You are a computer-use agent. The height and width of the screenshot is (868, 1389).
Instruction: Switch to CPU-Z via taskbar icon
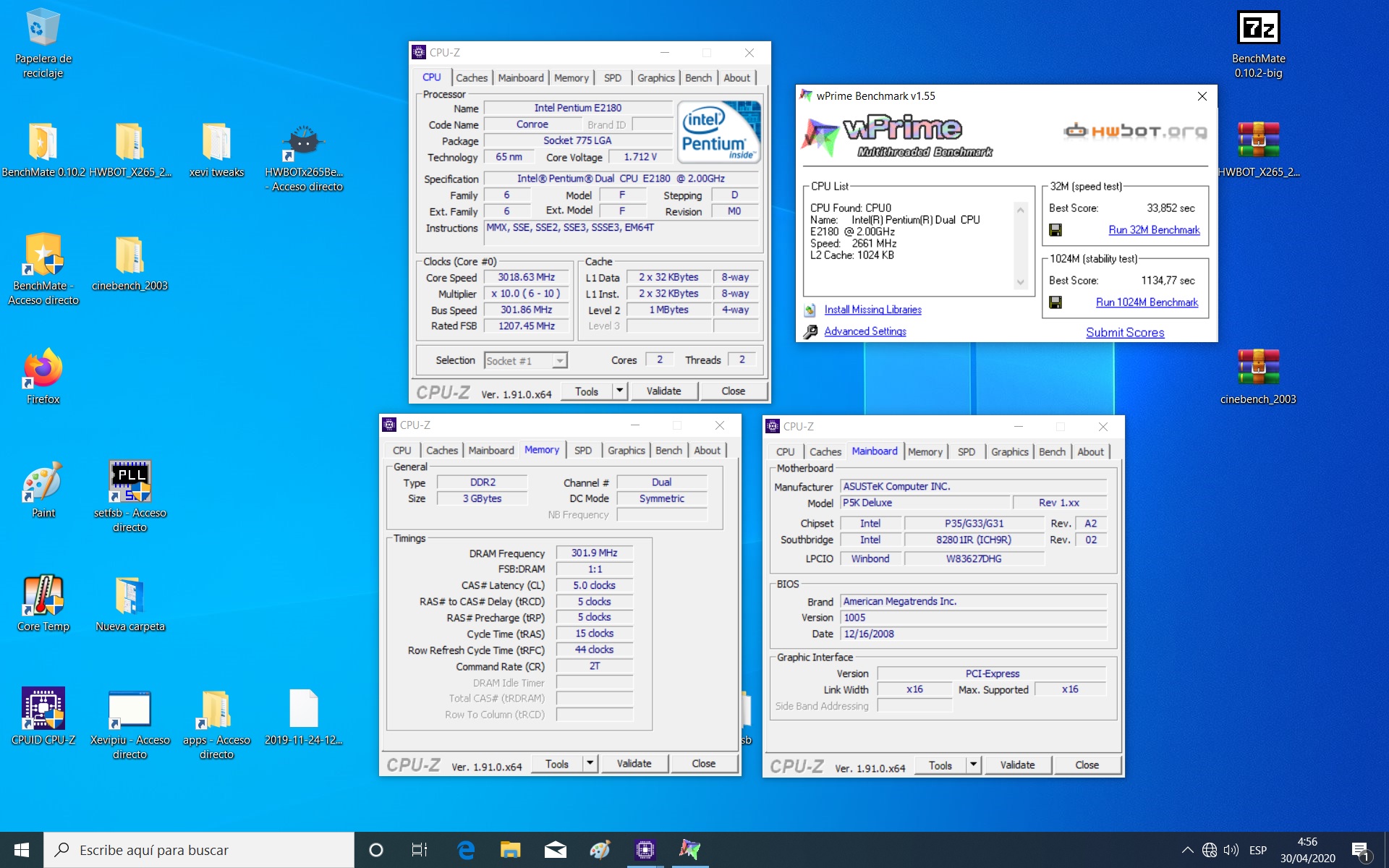tap(645, 850)
